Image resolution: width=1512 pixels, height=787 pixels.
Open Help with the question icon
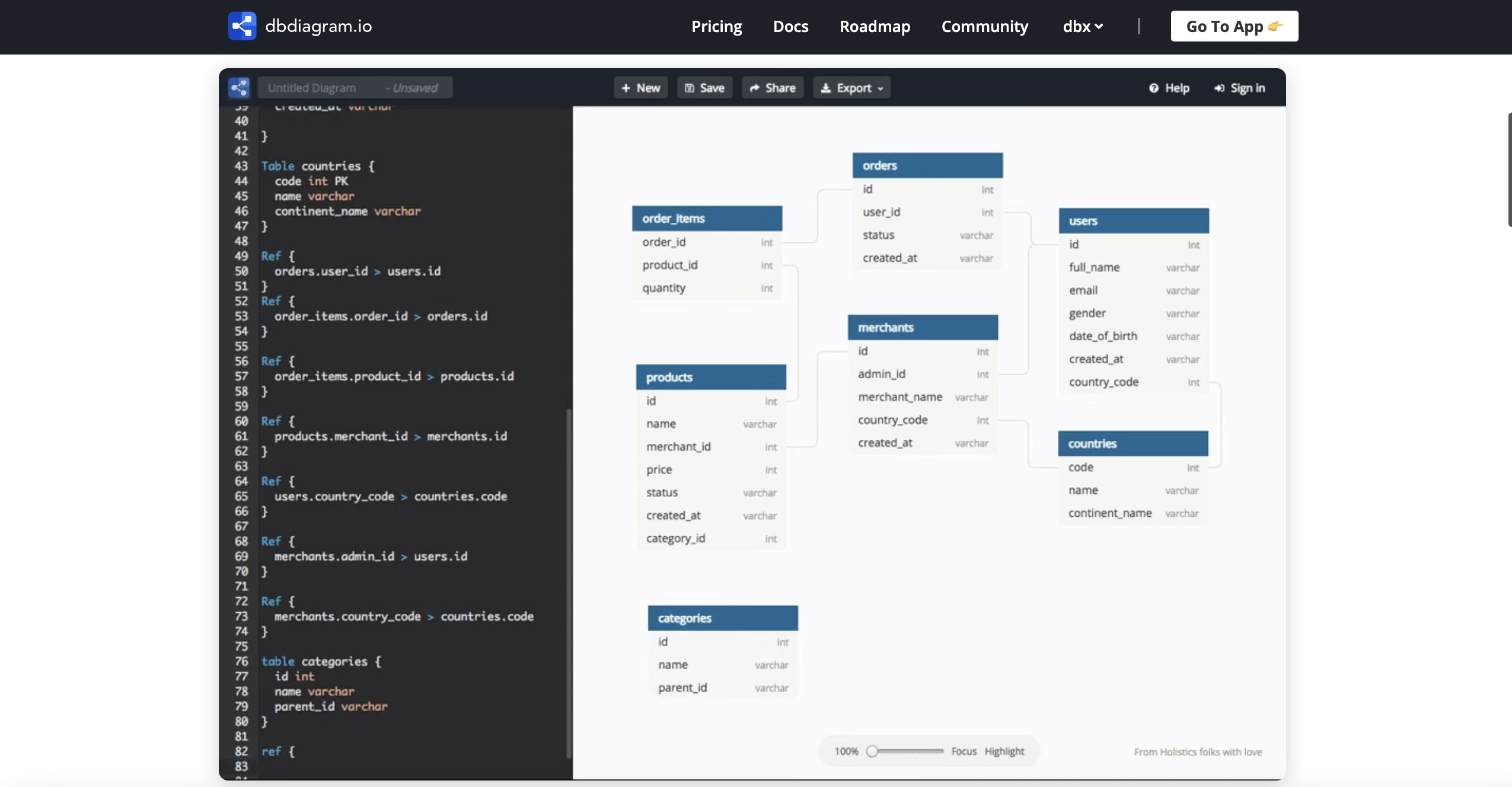(x=1169, y=88)
